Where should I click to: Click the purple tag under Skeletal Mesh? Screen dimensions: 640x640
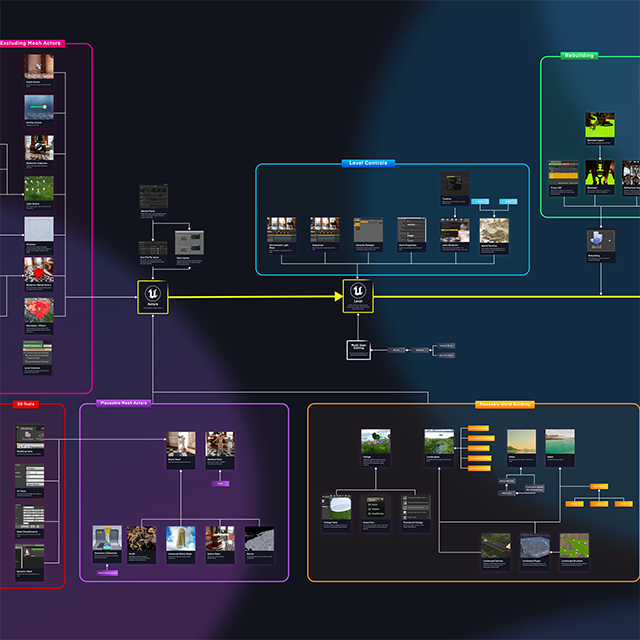click(x=220, y=483)
